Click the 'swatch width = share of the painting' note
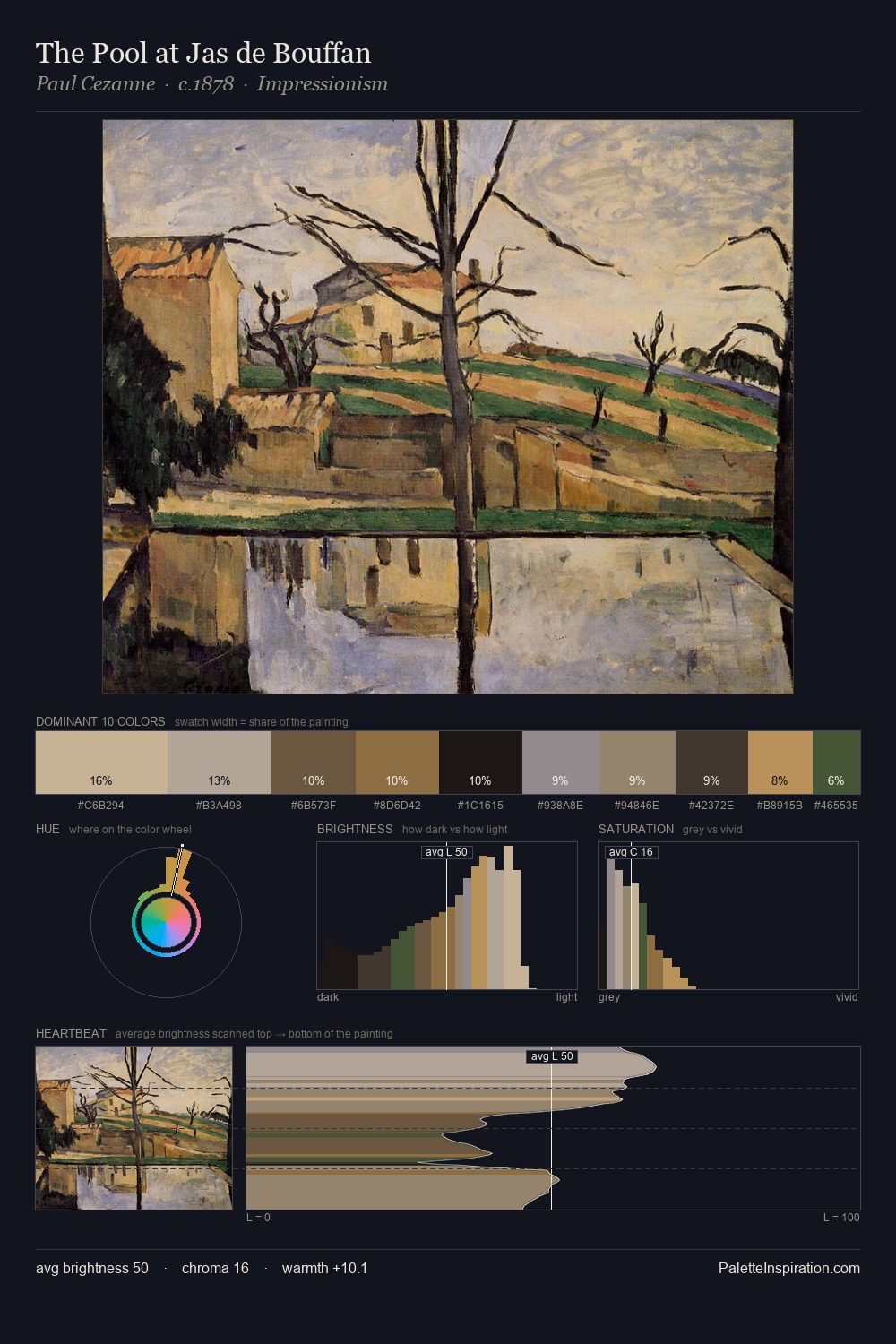This screenshot has height=1344, width=896. pos(262,722)
